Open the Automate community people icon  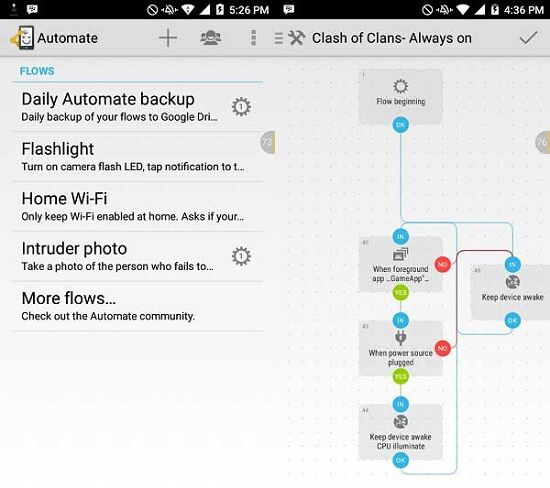(210, 38)
